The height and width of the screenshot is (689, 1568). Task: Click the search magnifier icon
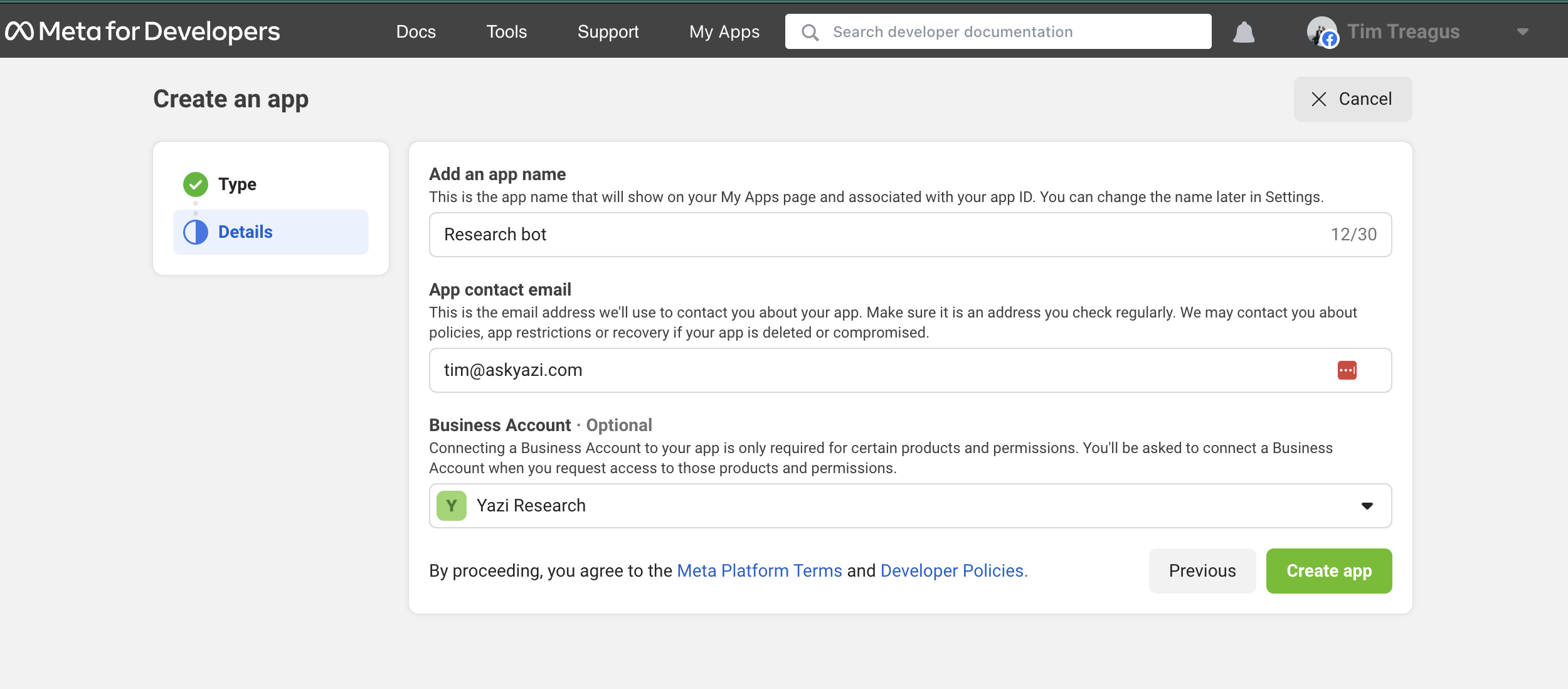(810, 32)
